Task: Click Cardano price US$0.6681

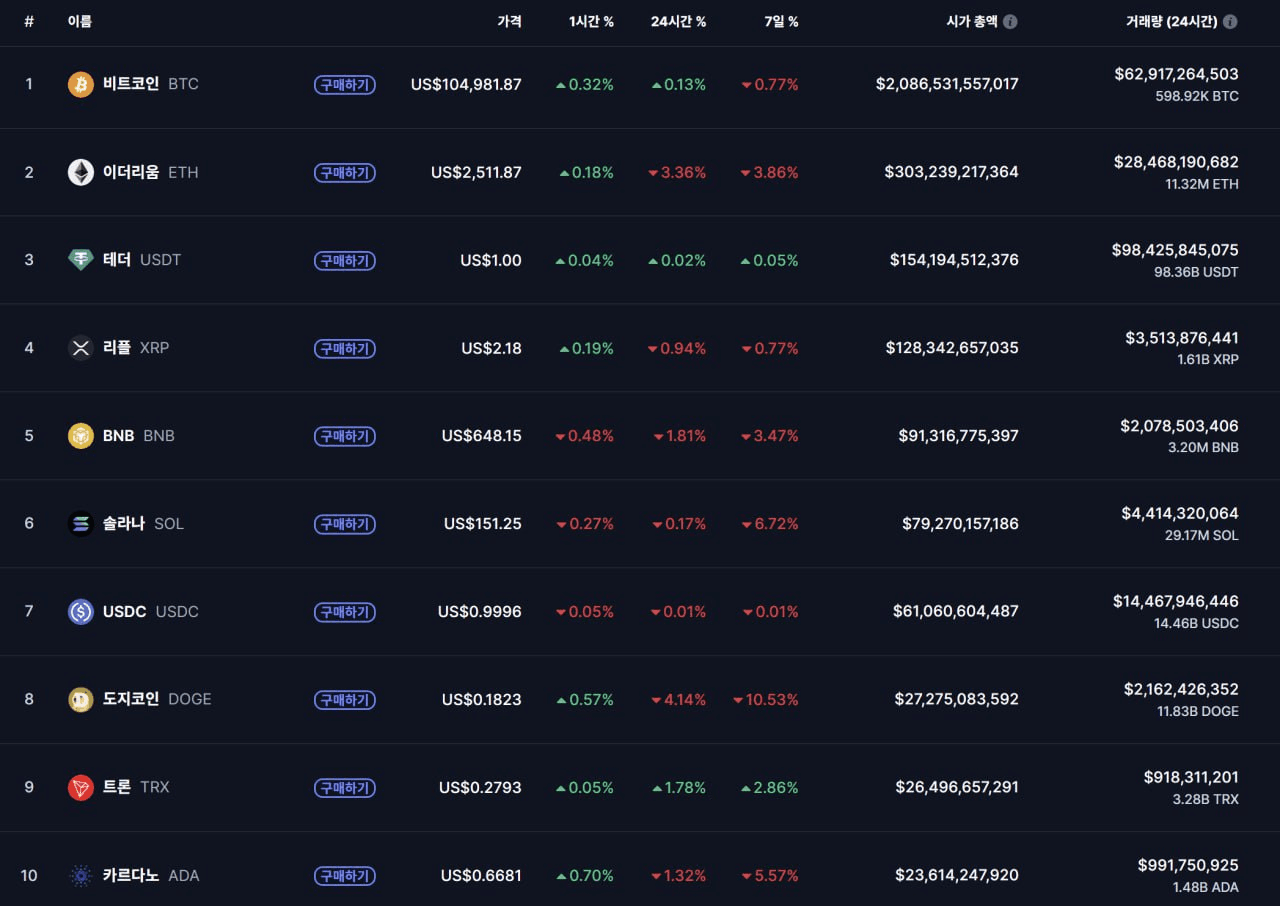Action: coord(481,876)
